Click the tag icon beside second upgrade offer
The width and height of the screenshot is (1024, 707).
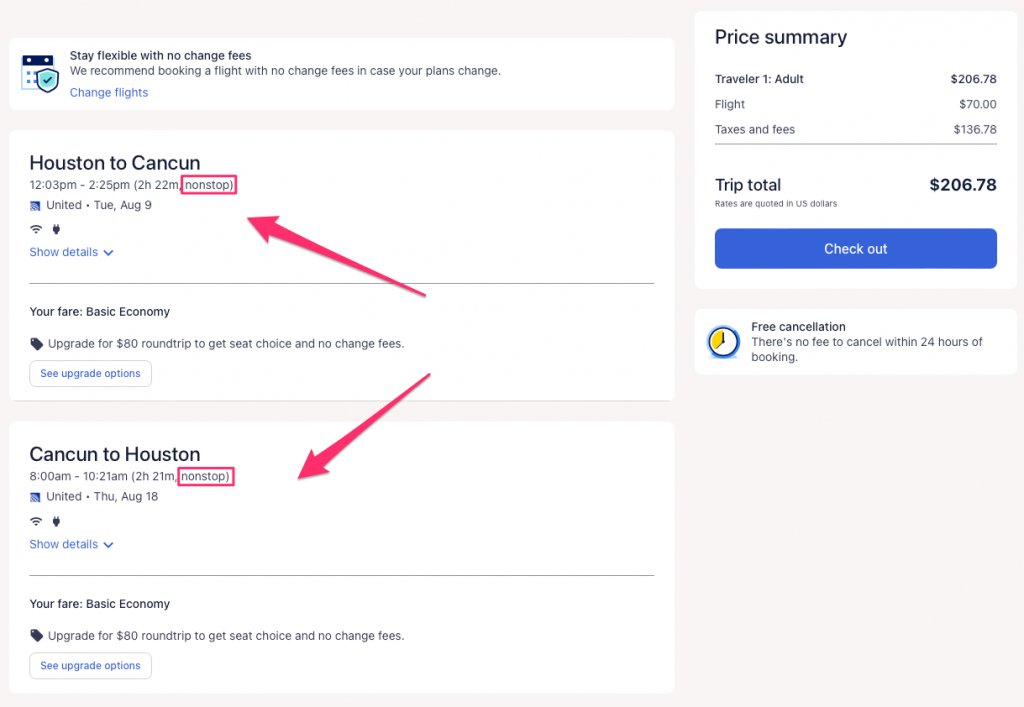click(37, 636)
